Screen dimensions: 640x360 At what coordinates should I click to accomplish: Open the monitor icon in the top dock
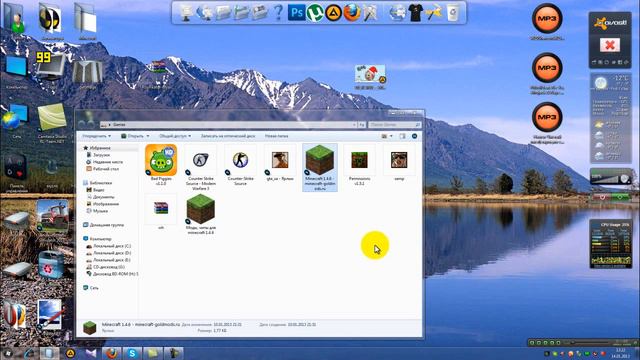click(x=186, y=13)
